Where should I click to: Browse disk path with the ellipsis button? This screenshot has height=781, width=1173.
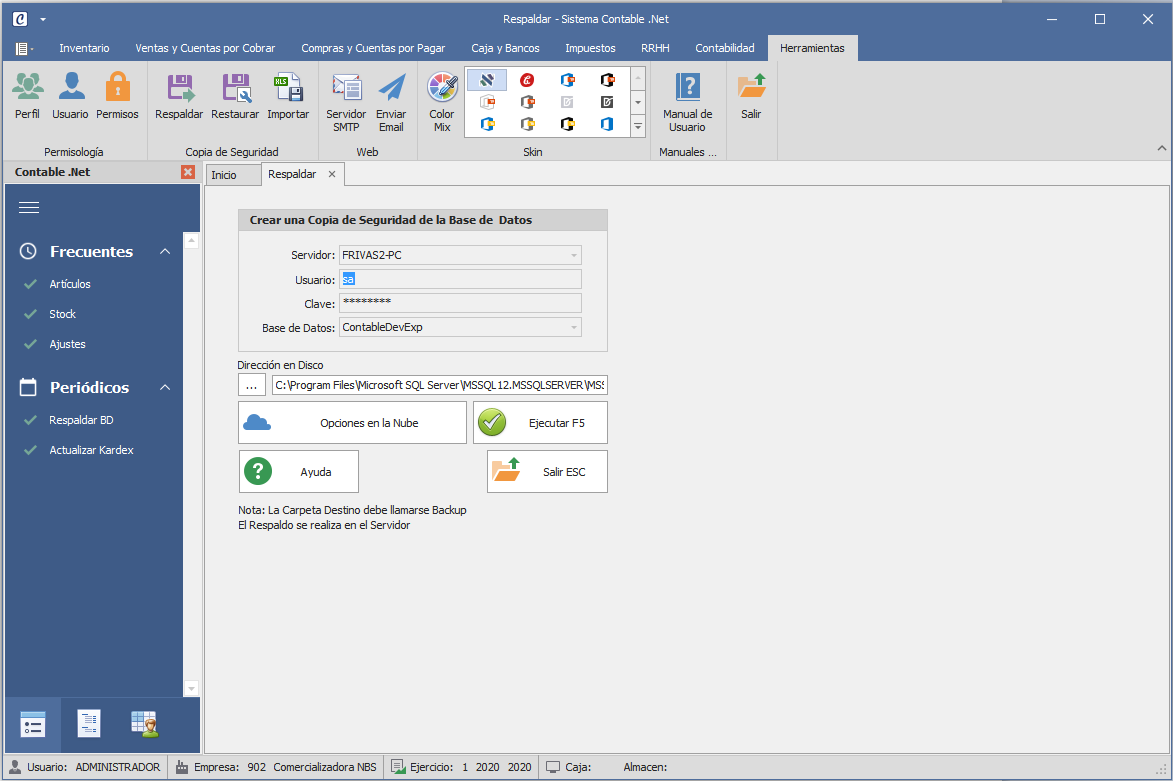pyautogui.click(x=251, y=385)
